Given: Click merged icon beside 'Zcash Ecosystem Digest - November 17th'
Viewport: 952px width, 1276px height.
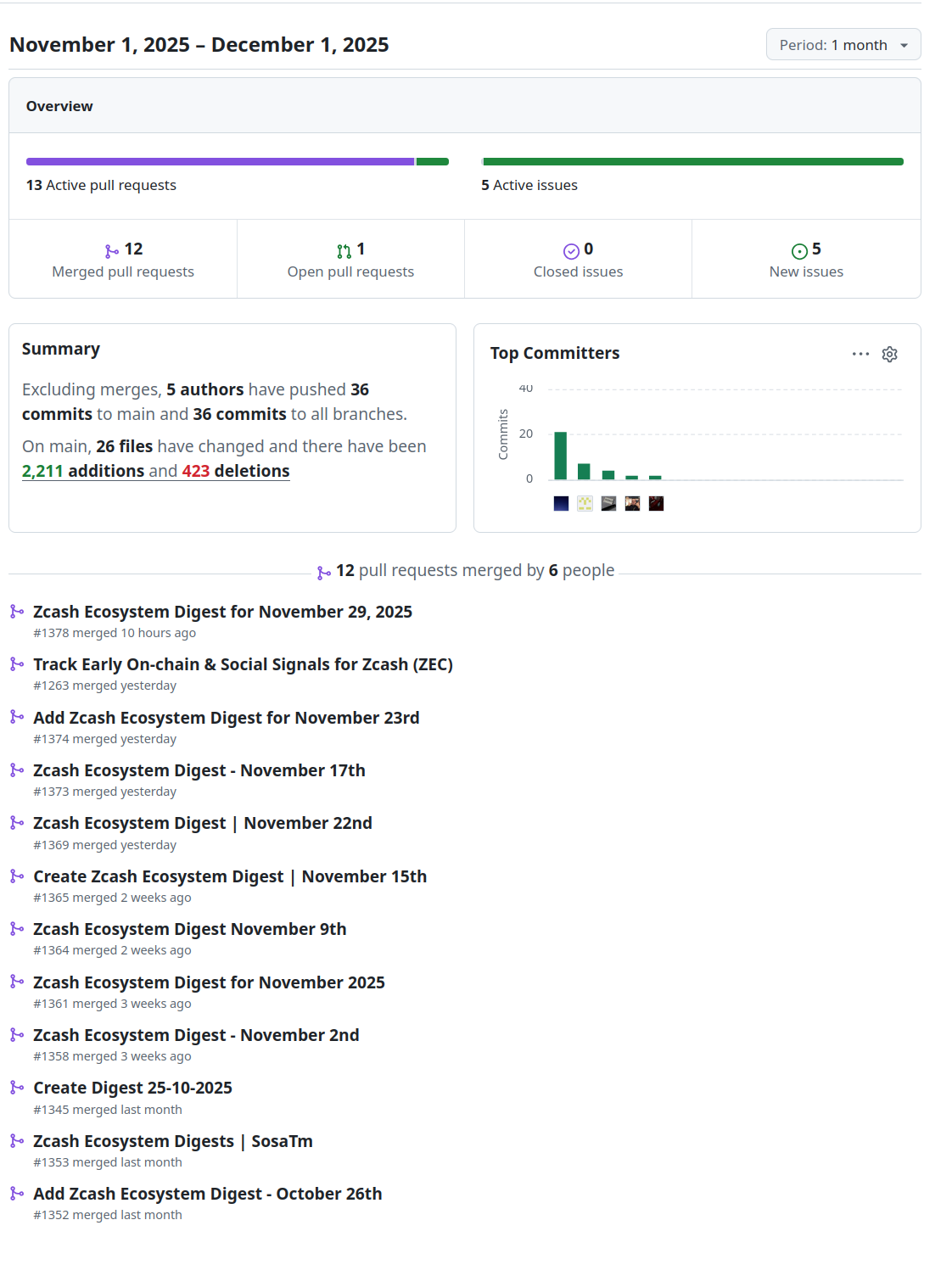Looking at the screenshot, I should [x=17, y=770].
